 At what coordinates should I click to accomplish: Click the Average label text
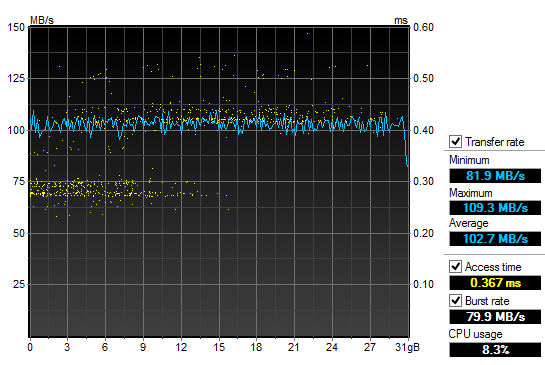click(469, 223)
